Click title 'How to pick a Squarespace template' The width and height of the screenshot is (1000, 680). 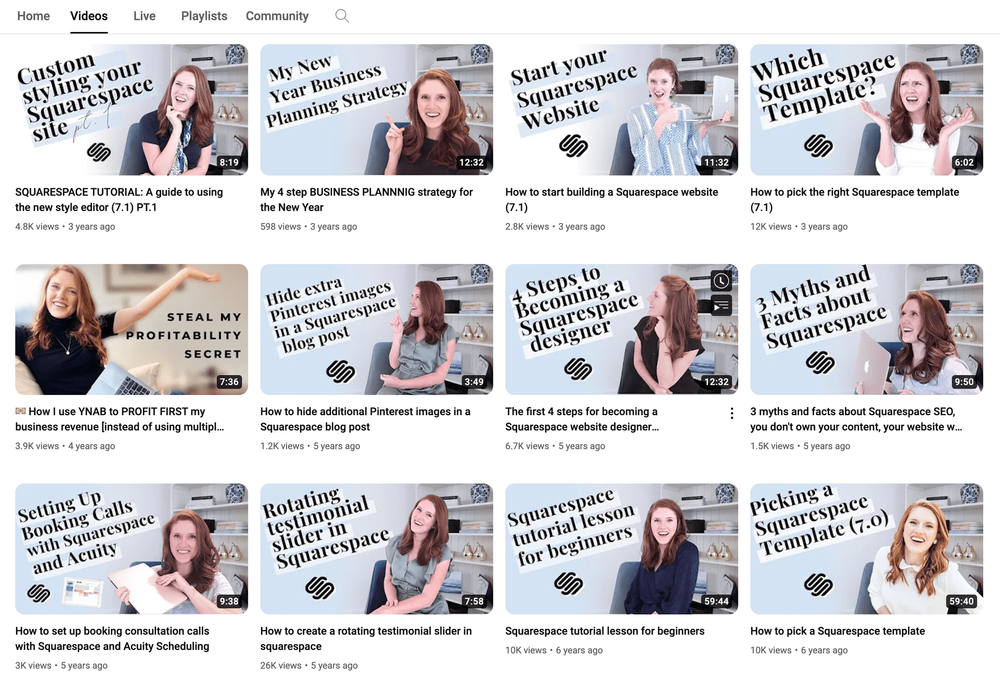click(x=837, y=631)
